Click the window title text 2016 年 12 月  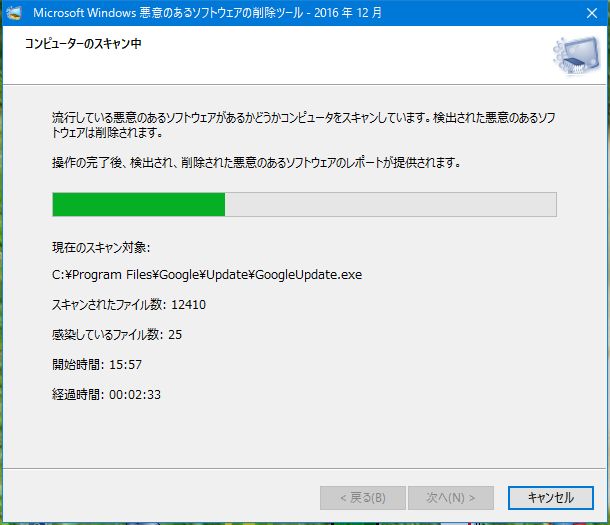[348, 13]
